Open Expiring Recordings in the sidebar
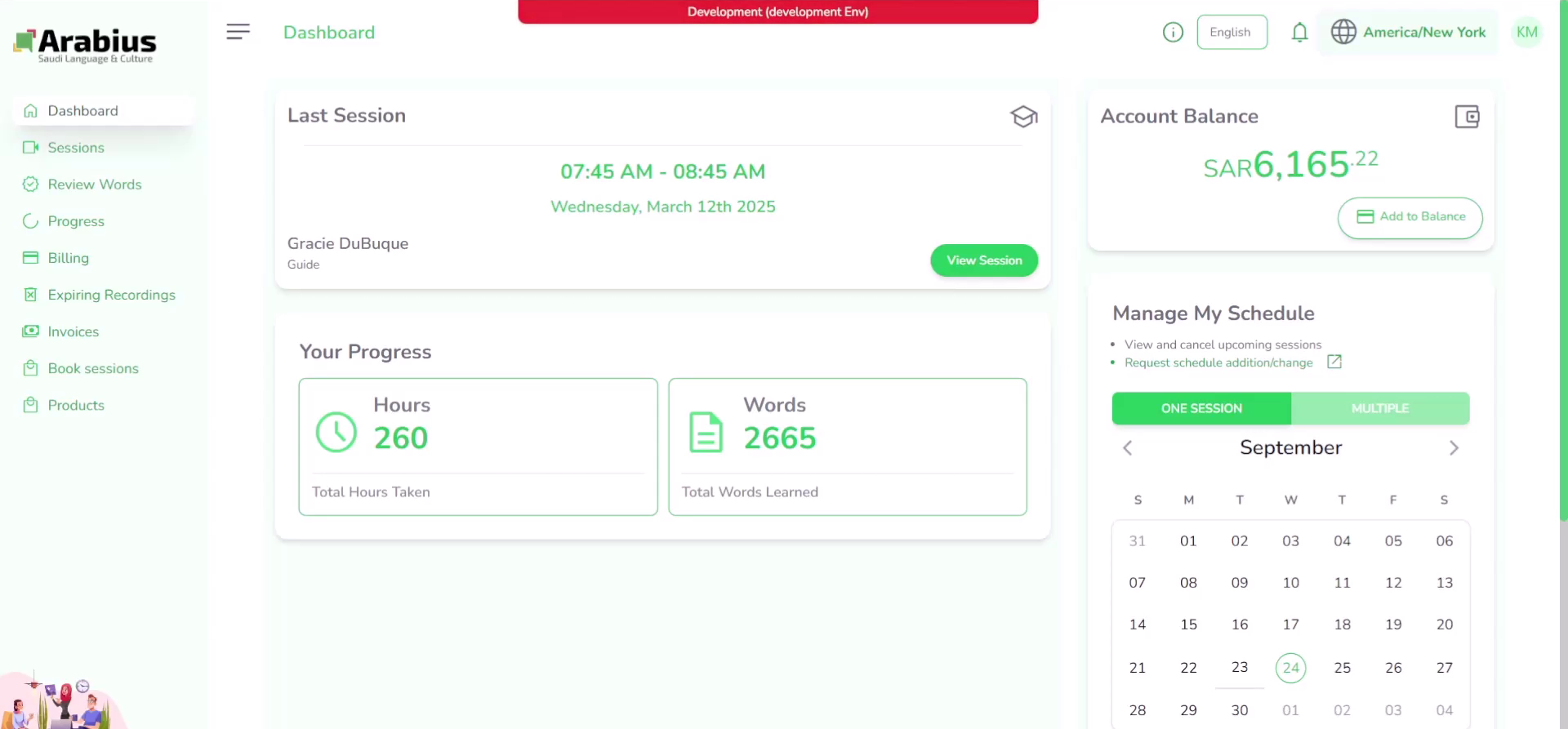This screenshot has width=1568, height=729. 111,295
